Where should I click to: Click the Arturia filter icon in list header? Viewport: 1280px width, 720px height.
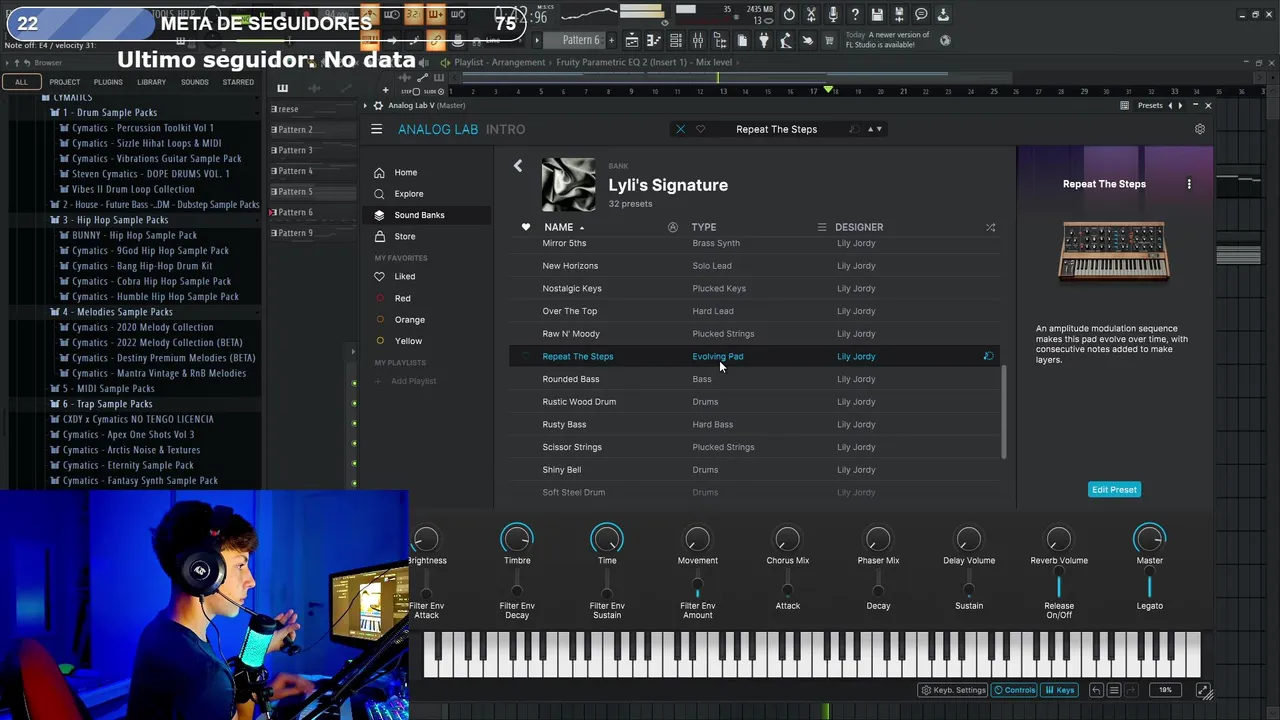[x=672, y=227]
